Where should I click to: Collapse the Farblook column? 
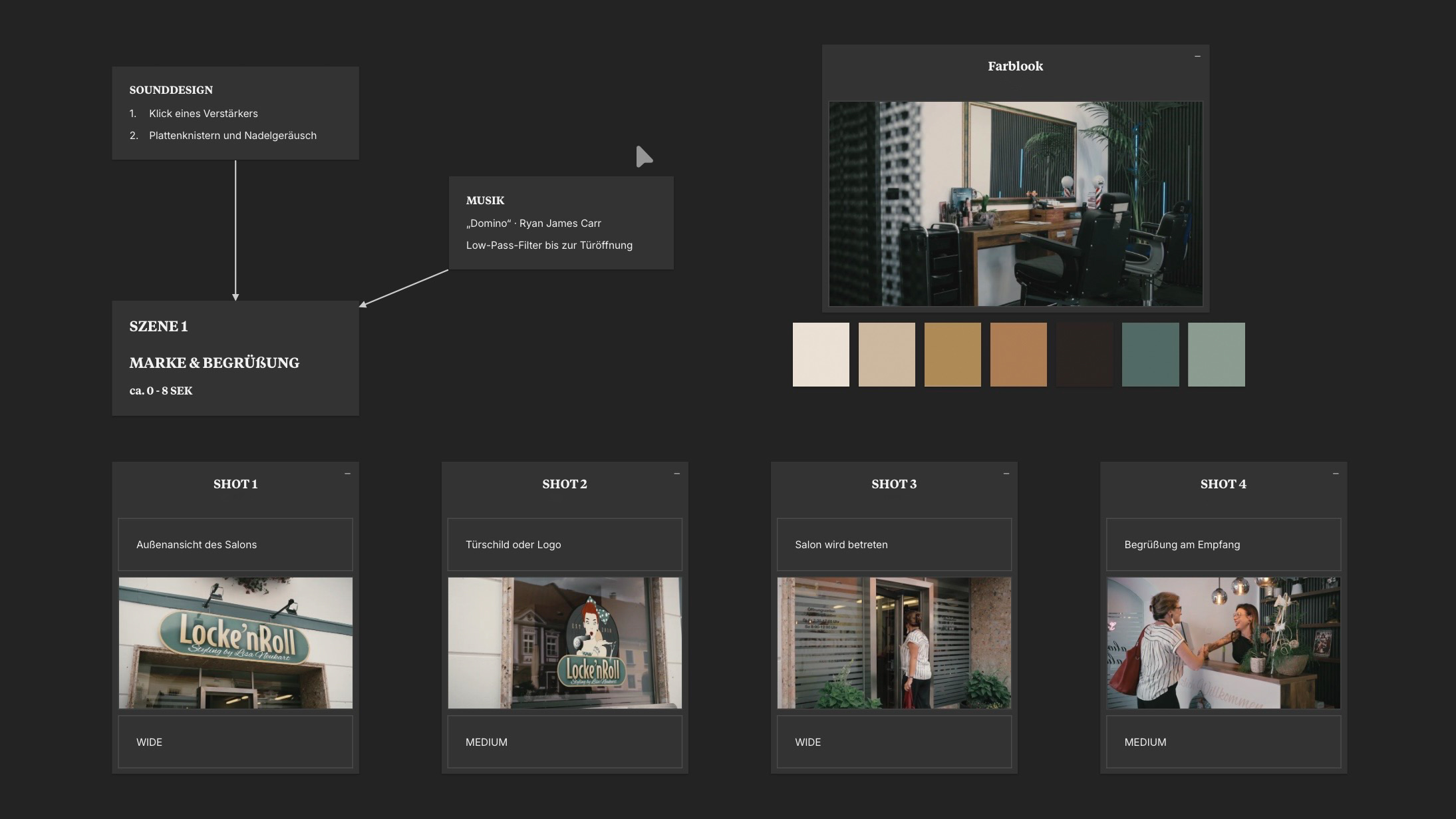[1197, 57]
